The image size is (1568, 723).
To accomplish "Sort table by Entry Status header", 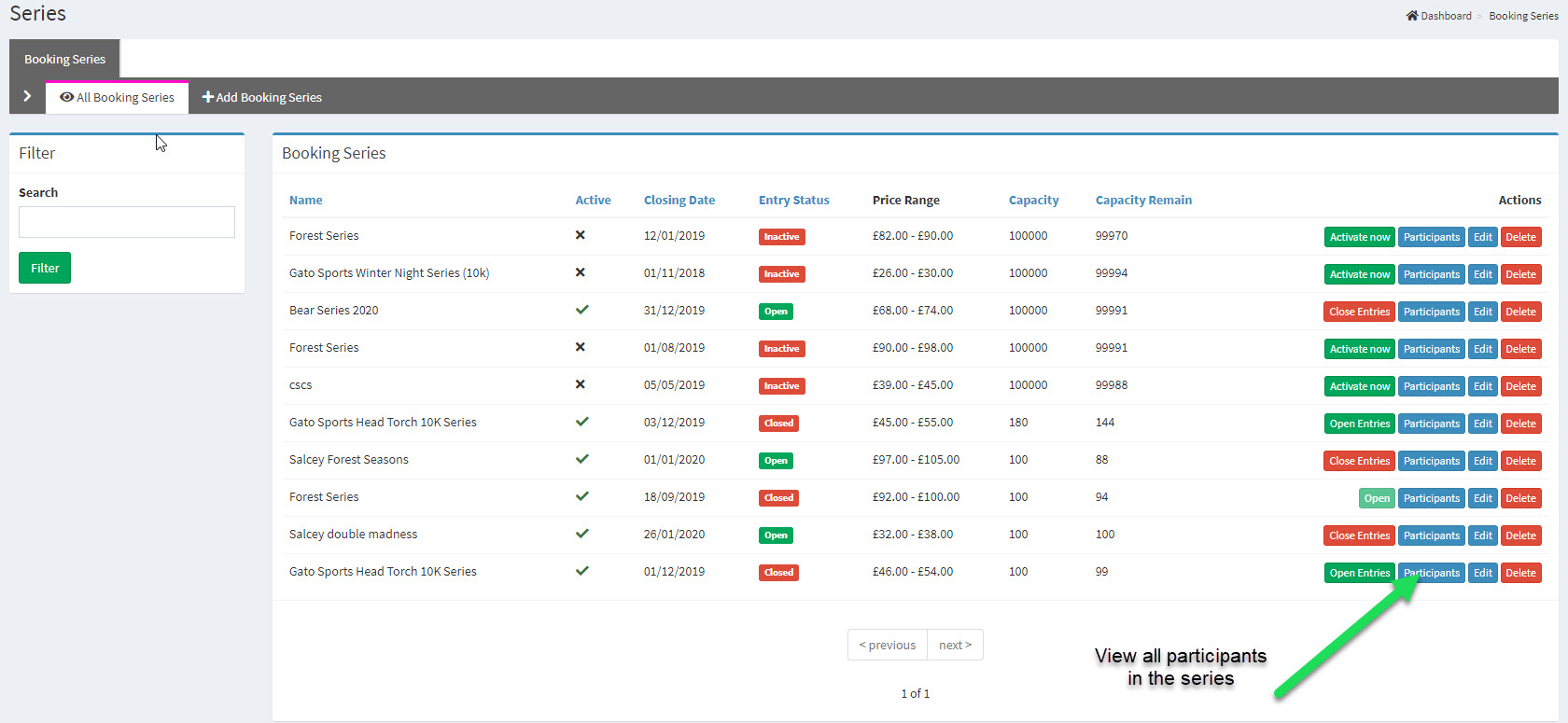I will click(793, 200).
